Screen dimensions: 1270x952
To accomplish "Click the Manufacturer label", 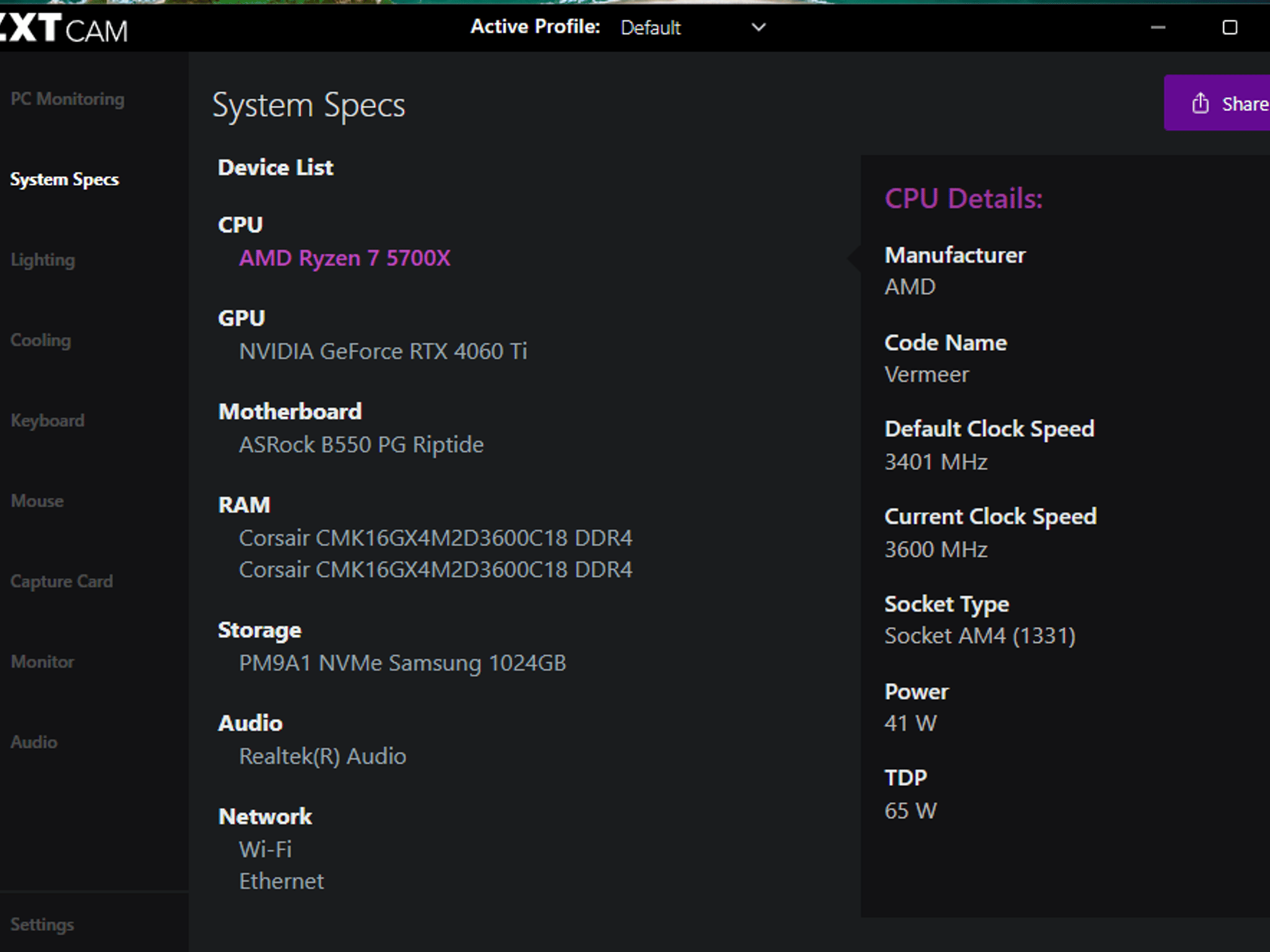I will click(x=956, y=255).
